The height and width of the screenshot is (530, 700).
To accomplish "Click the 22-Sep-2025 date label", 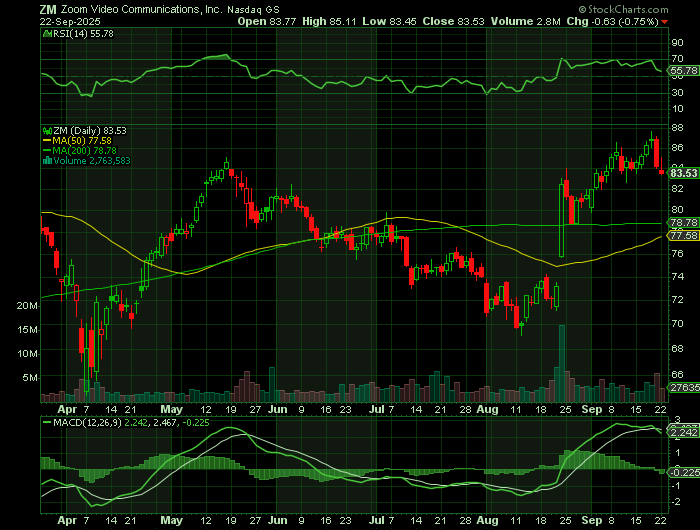I will [70, 22].
